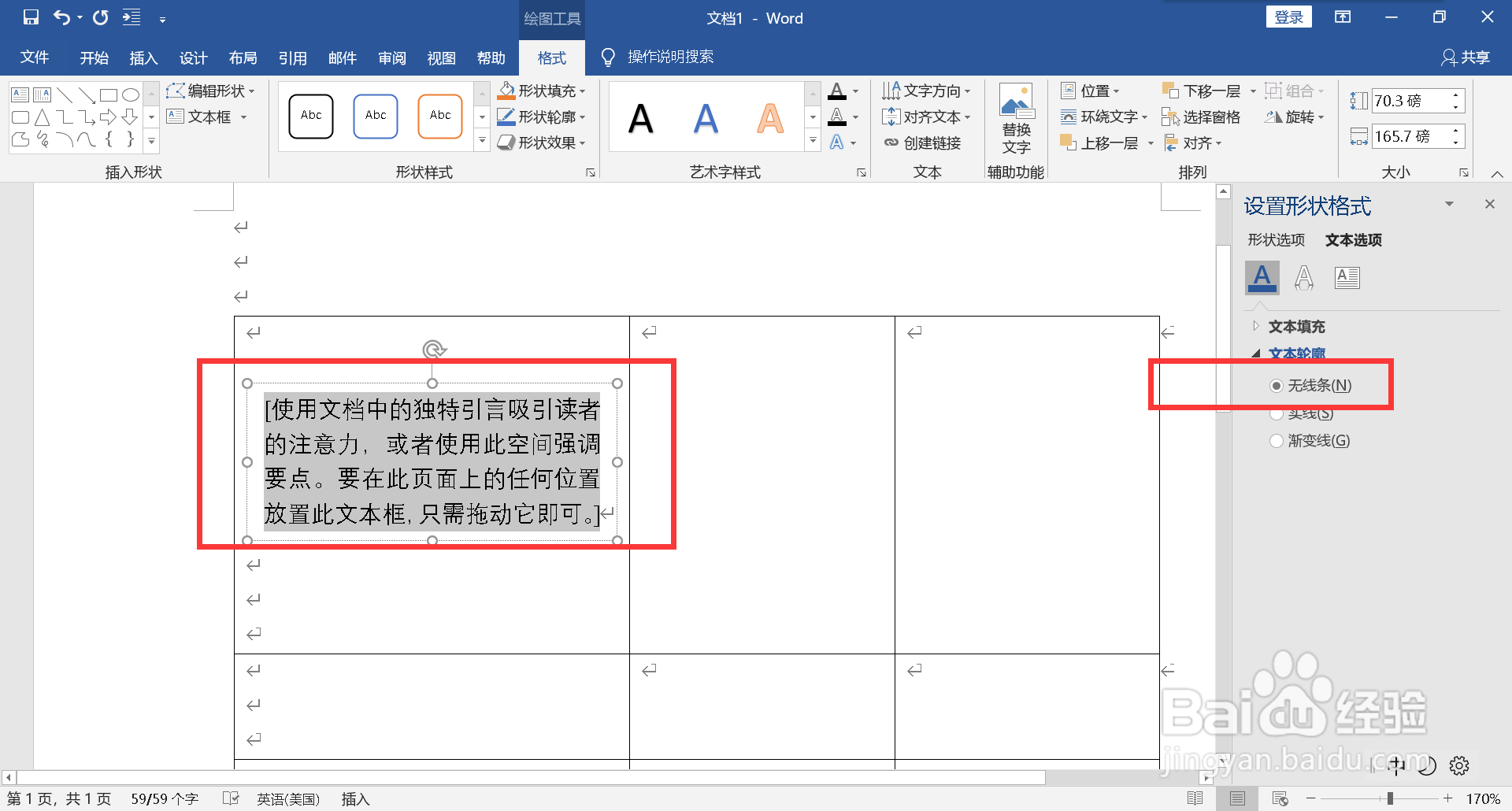This screenshot has height=811, width=1512.
Task: Select the 实线 (Solid line) radio button
Action: [x=1277, y=413]
